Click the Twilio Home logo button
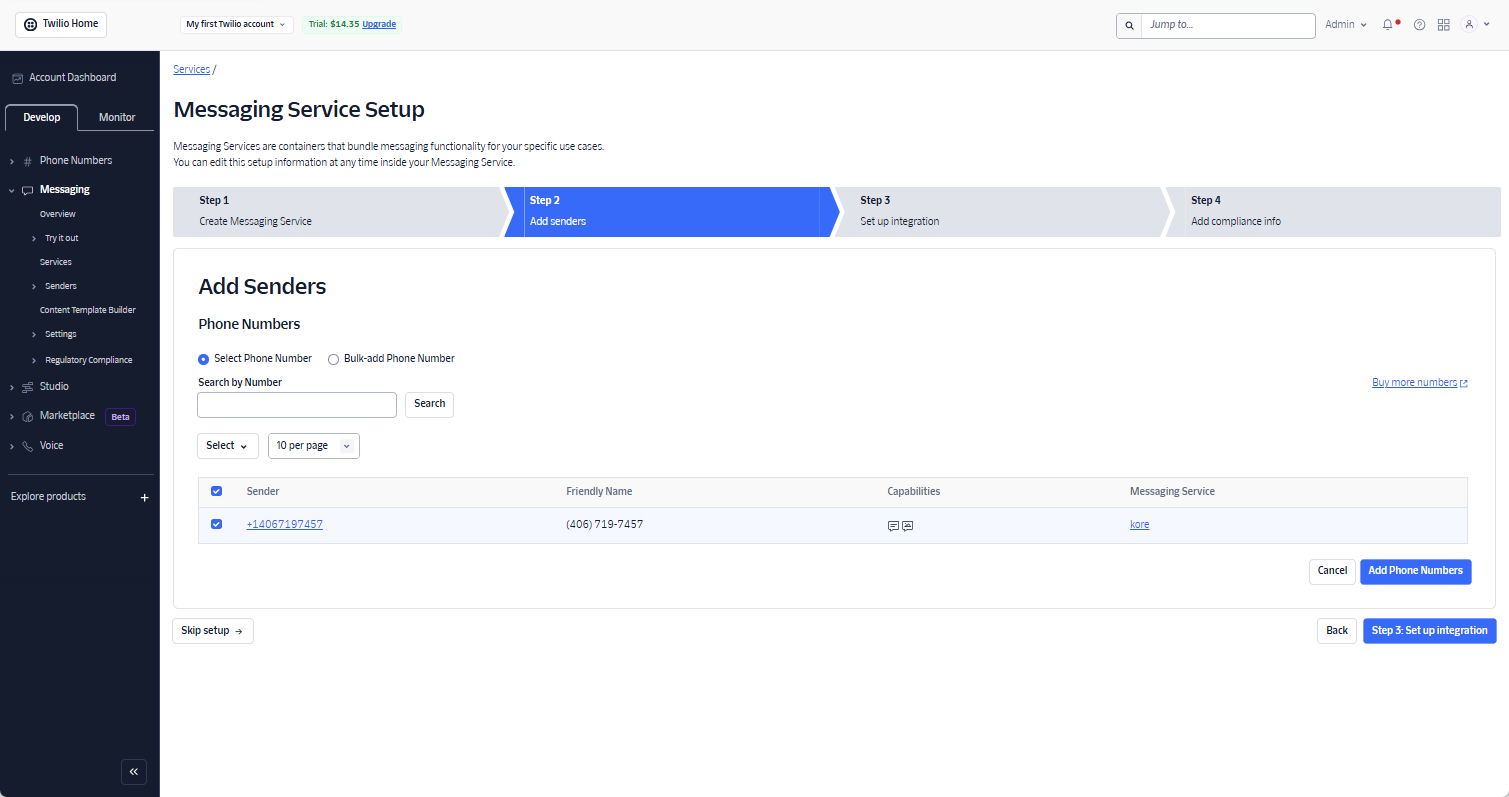Image resolution: width=1509 pixels, height=797 pixels. (x=61, y=24)
